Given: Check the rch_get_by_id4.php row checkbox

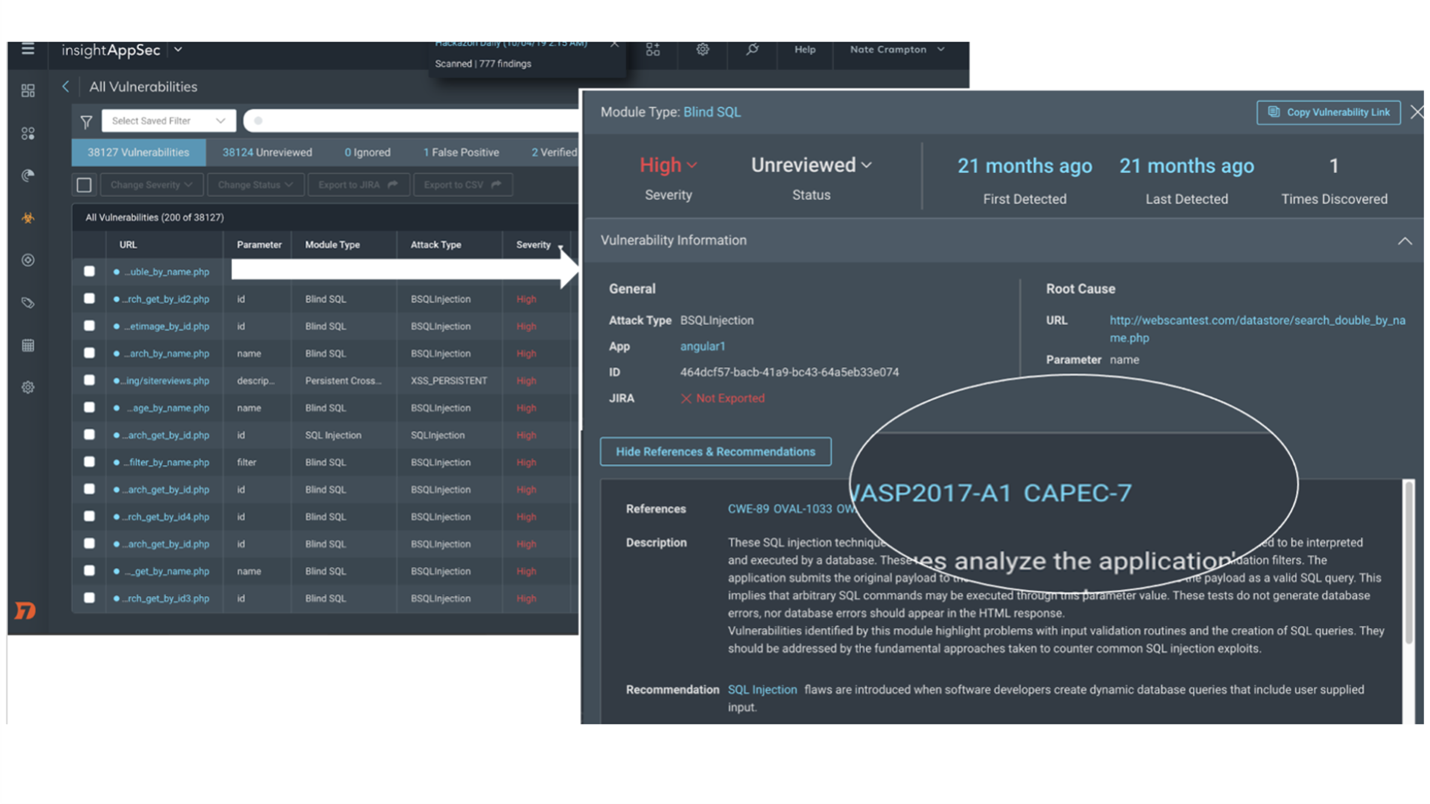Looking at the screenshot, I should click(x=89, y=517).
